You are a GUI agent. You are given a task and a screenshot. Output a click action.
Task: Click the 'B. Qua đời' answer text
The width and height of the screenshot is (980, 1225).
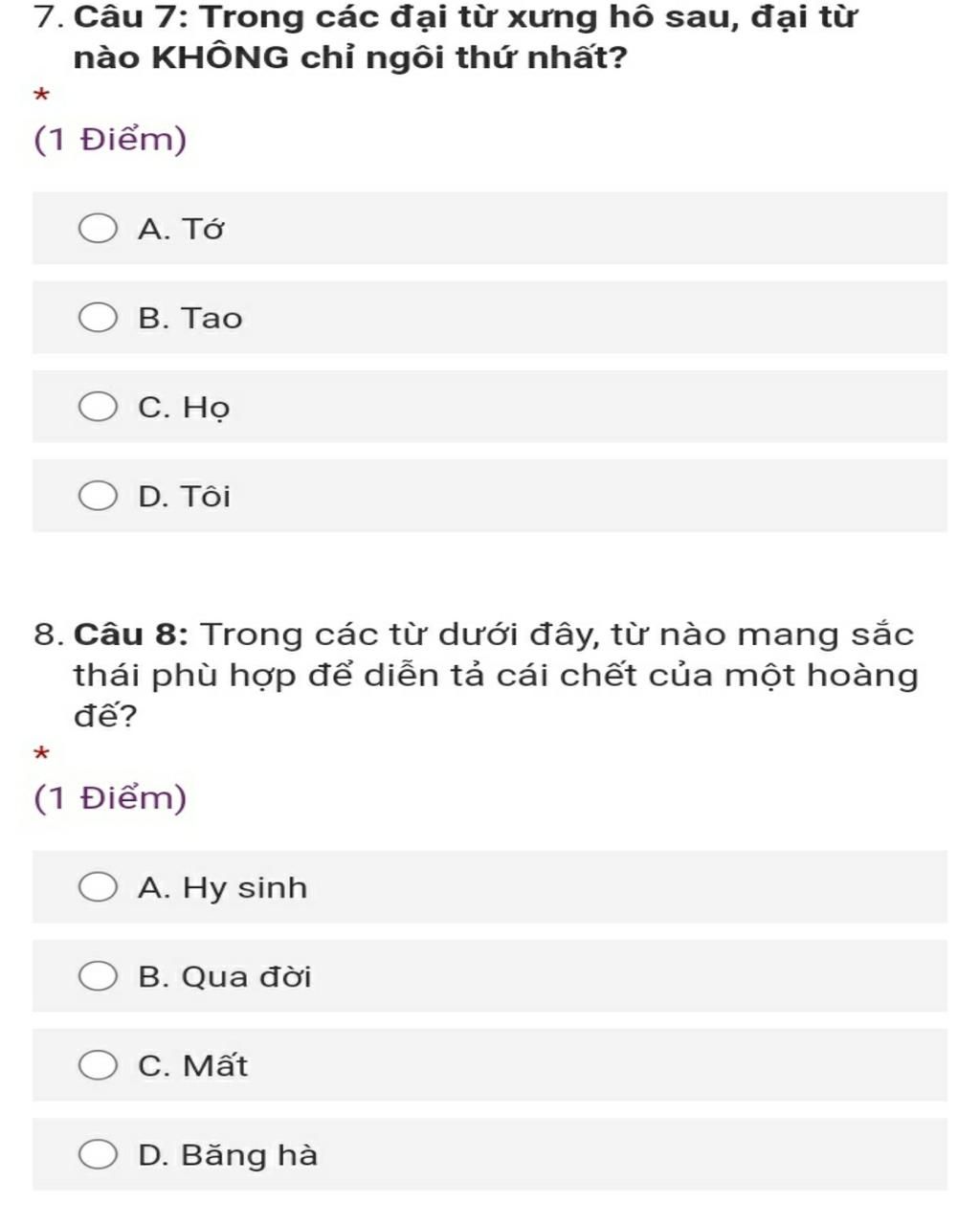click(x=224, y=977)
